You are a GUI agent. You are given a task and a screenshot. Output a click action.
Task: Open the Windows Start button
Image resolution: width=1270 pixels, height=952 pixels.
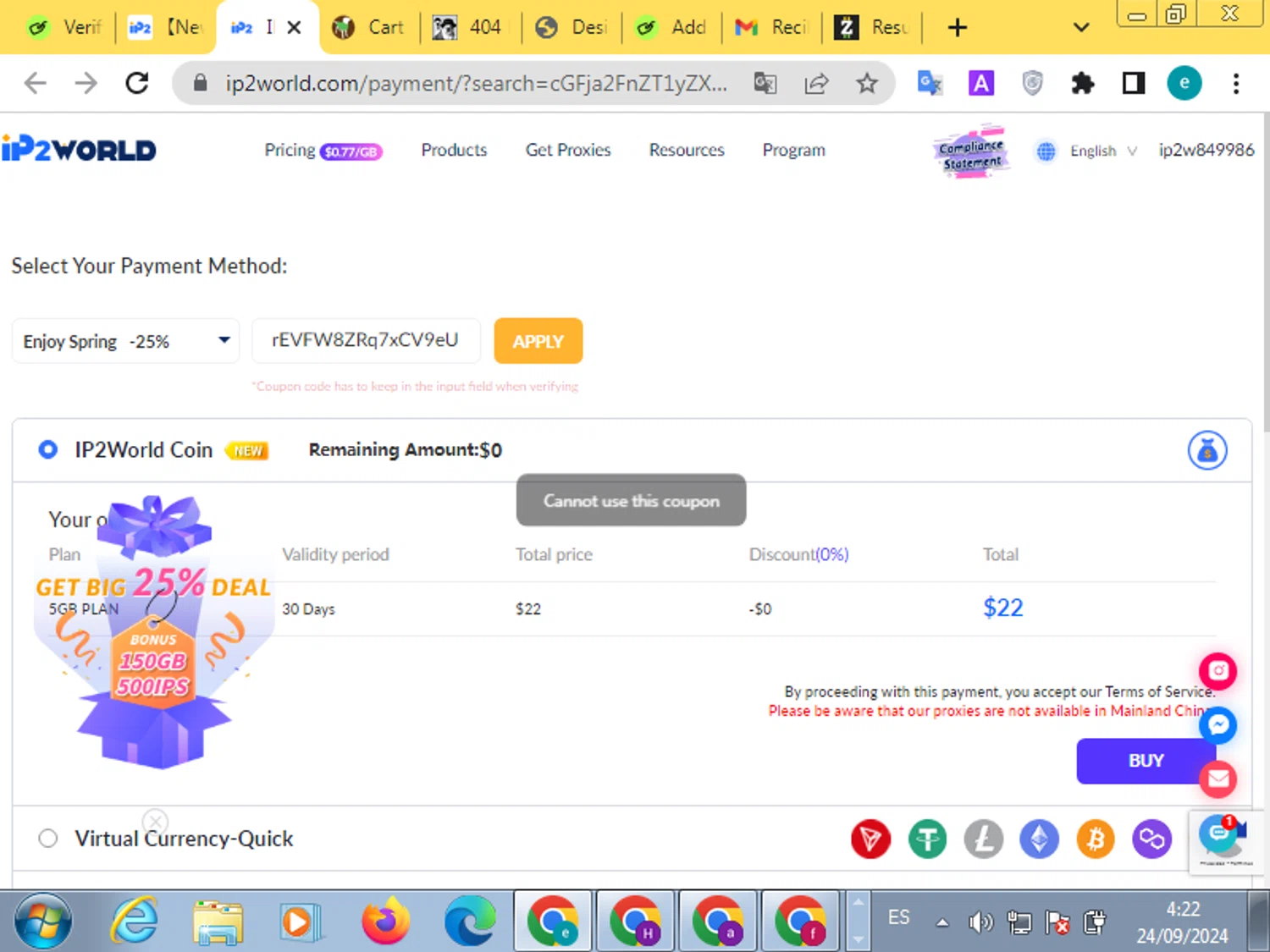[43, 921]
